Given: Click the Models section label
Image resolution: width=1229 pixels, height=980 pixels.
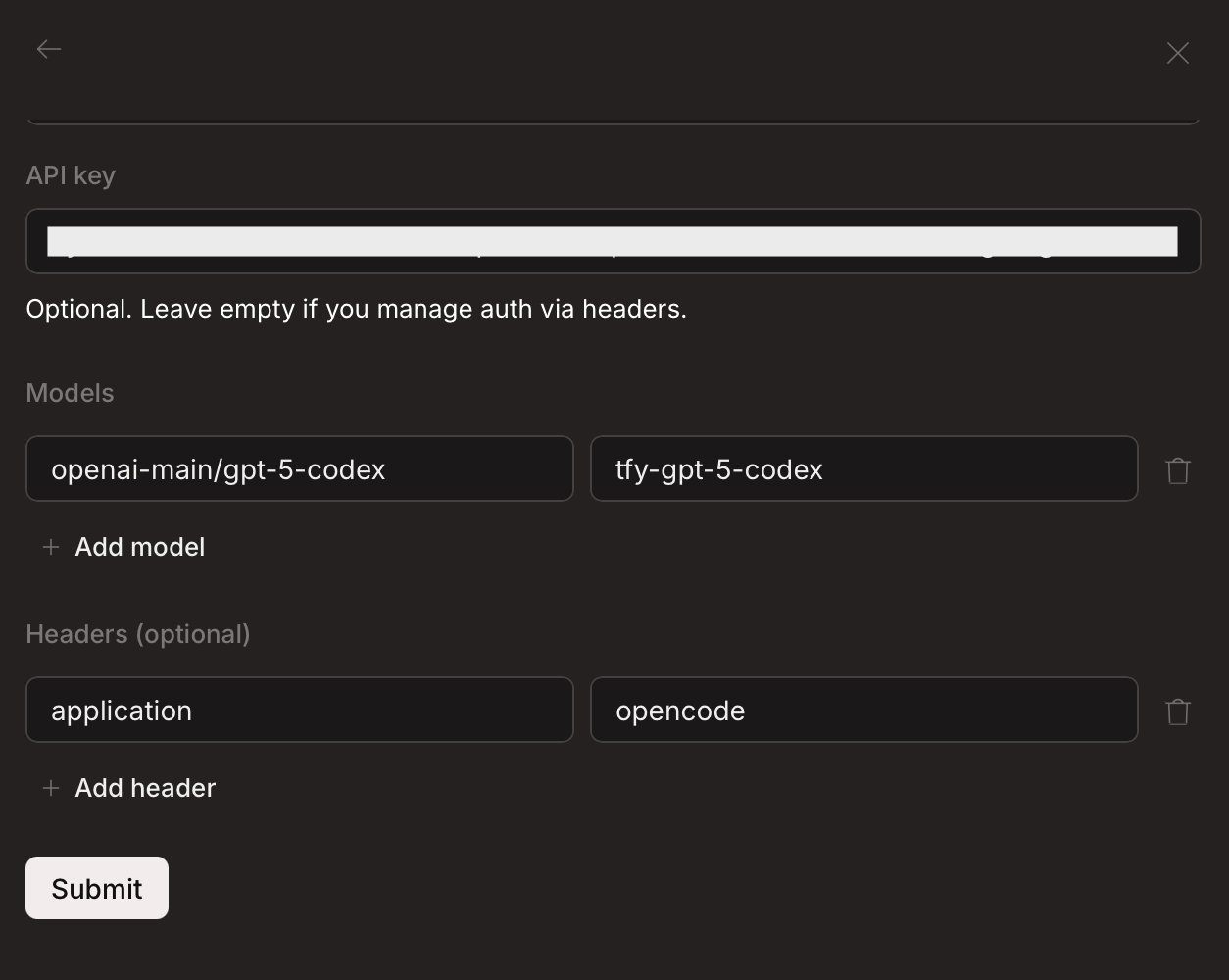Looking at the screenshot, I should coord(70,392).
